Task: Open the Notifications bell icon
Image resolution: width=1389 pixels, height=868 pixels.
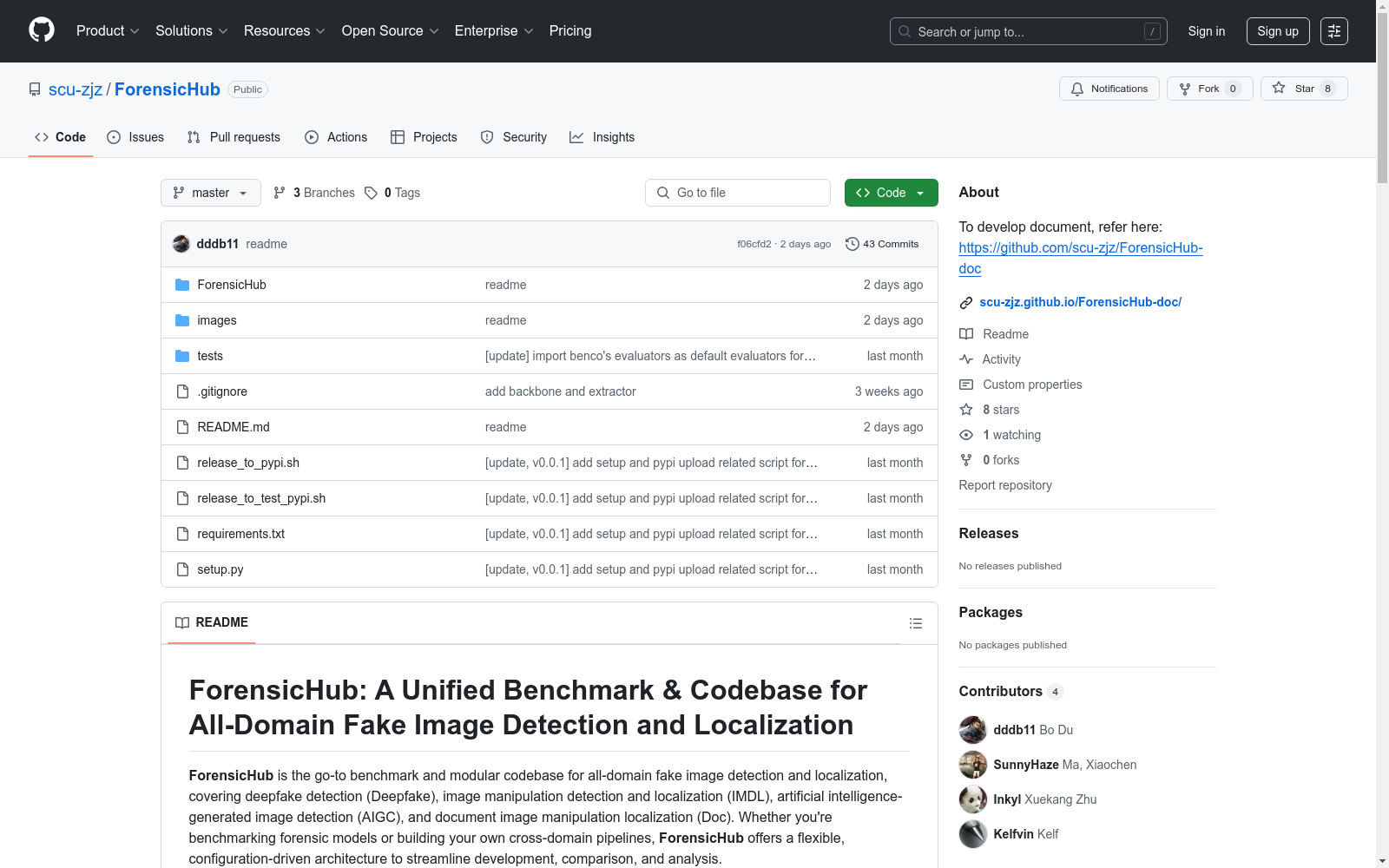Action: coord(1077,89)
